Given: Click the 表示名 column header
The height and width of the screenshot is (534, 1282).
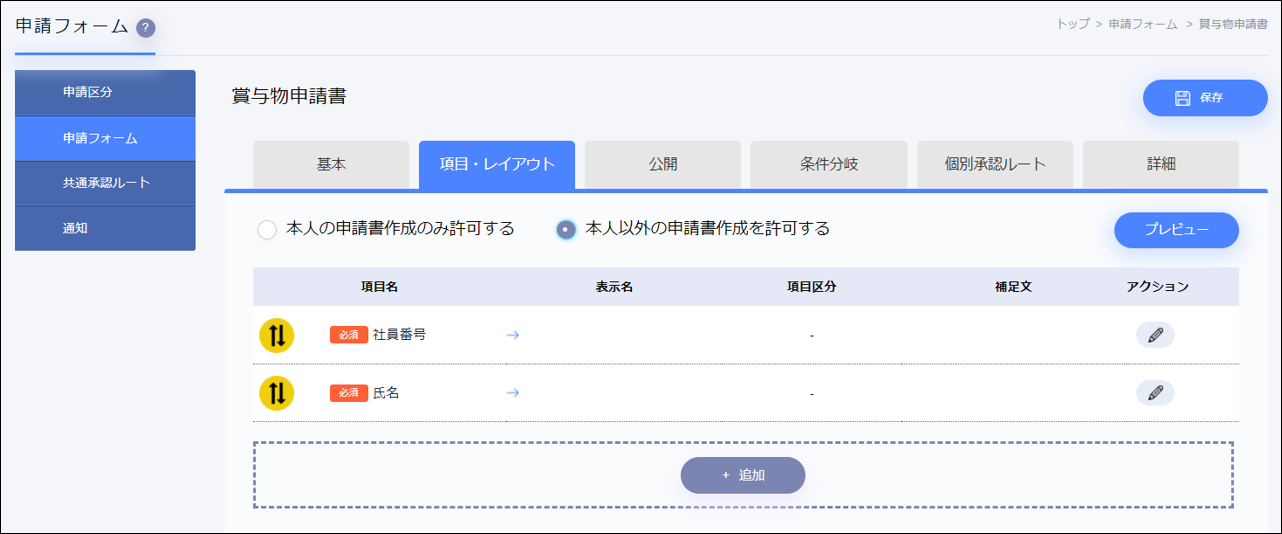Looking at the screenshot, I should click(x=614, y=286).
